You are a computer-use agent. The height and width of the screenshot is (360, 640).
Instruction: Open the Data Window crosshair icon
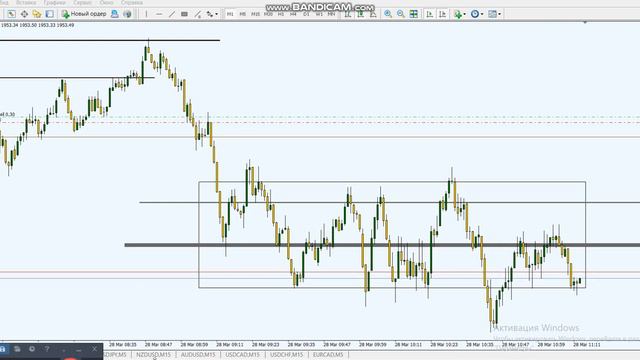point(24,14)
